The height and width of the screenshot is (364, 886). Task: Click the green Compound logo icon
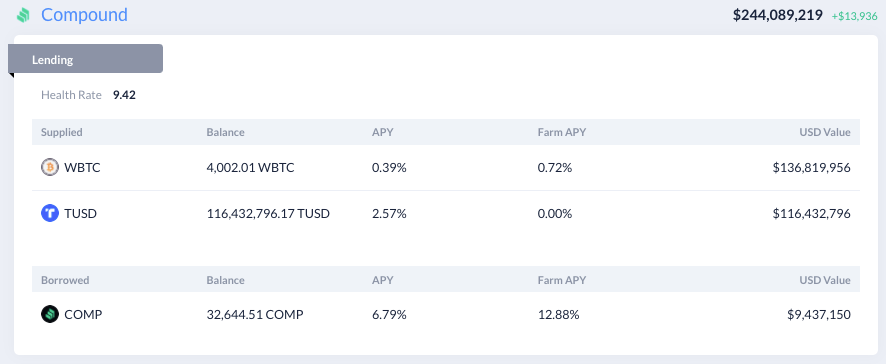23,15
